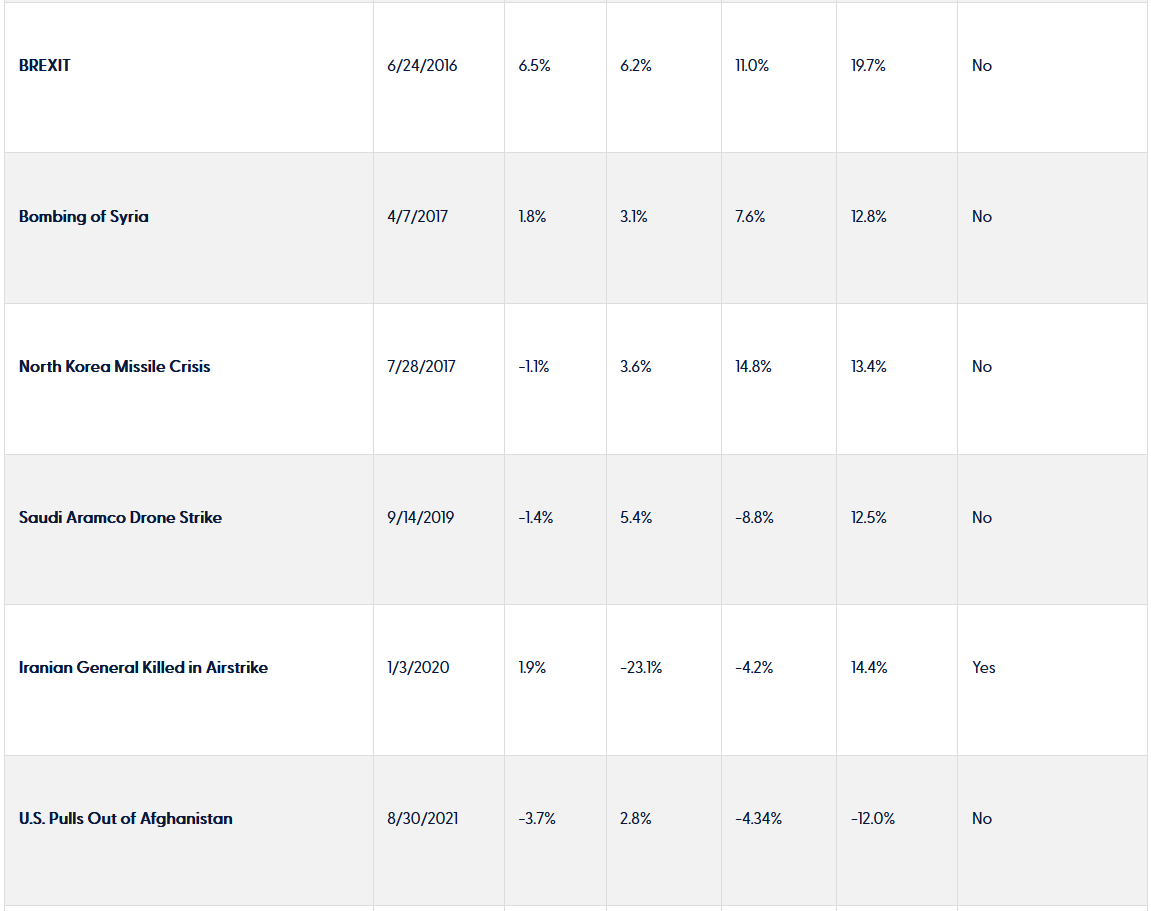
Task: Click North Korea Missile Crisis row title
Action: 115,367
